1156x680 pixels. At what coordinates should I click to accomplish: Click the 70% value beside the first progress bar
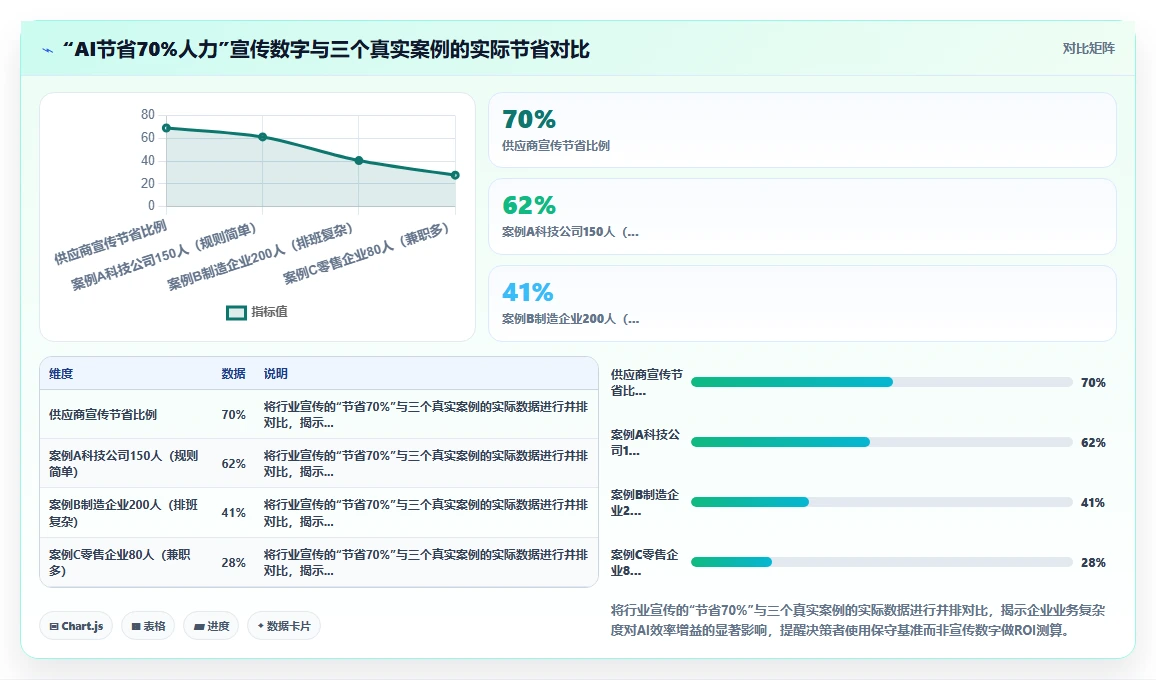click(x=1093, y=383)
